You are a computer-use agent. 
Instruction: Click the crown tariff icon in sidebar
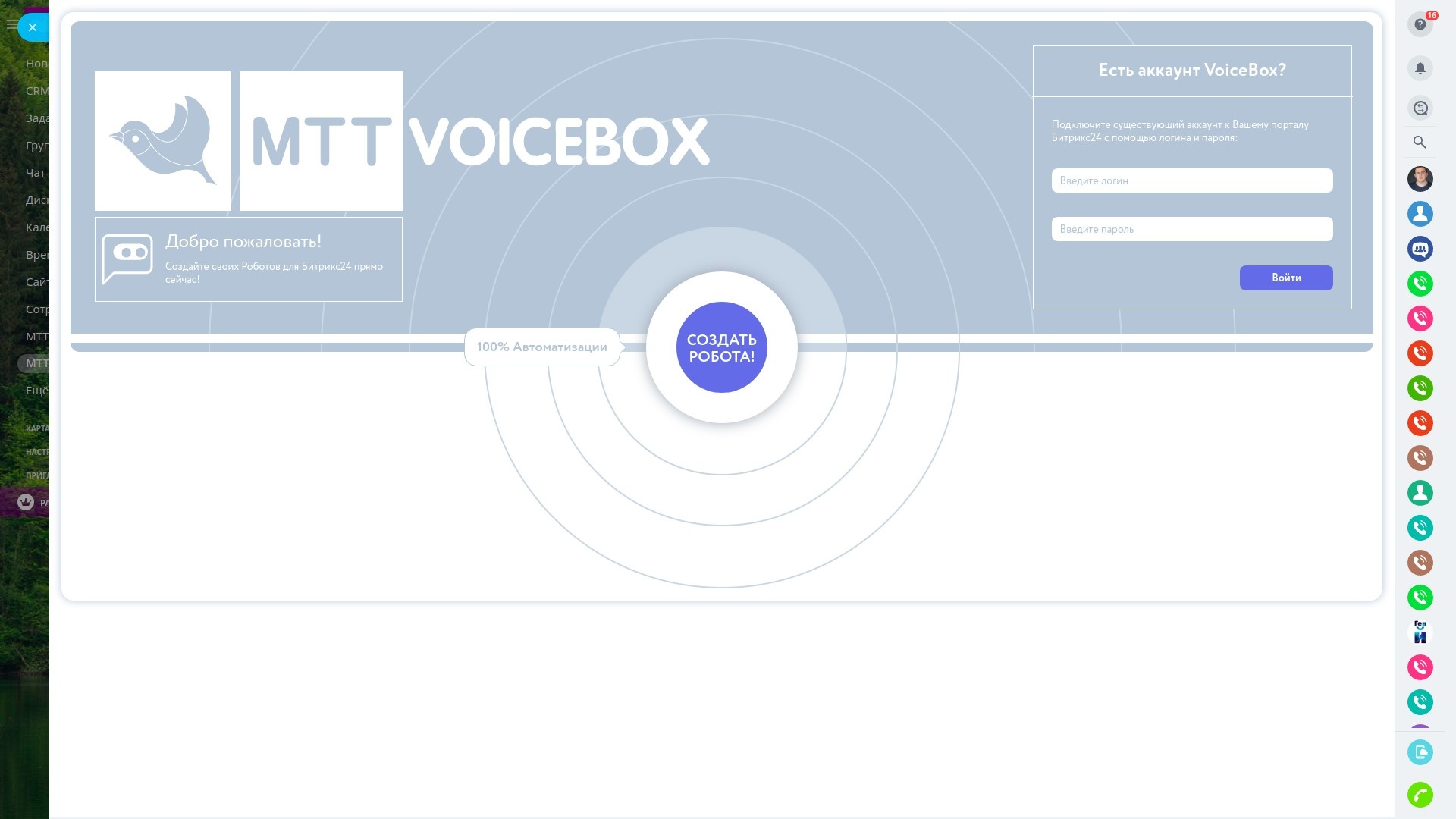click(26, 502)
